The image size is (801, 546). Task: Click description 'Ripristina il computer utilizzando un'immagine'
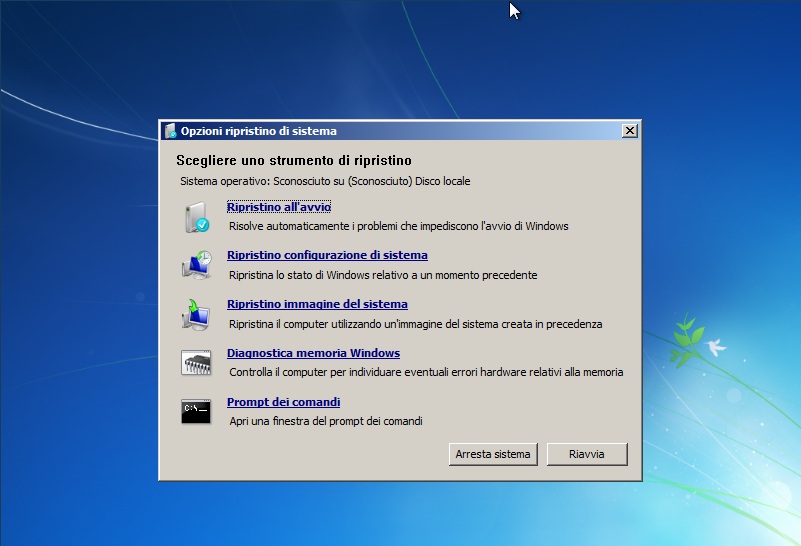click(415, 324)
